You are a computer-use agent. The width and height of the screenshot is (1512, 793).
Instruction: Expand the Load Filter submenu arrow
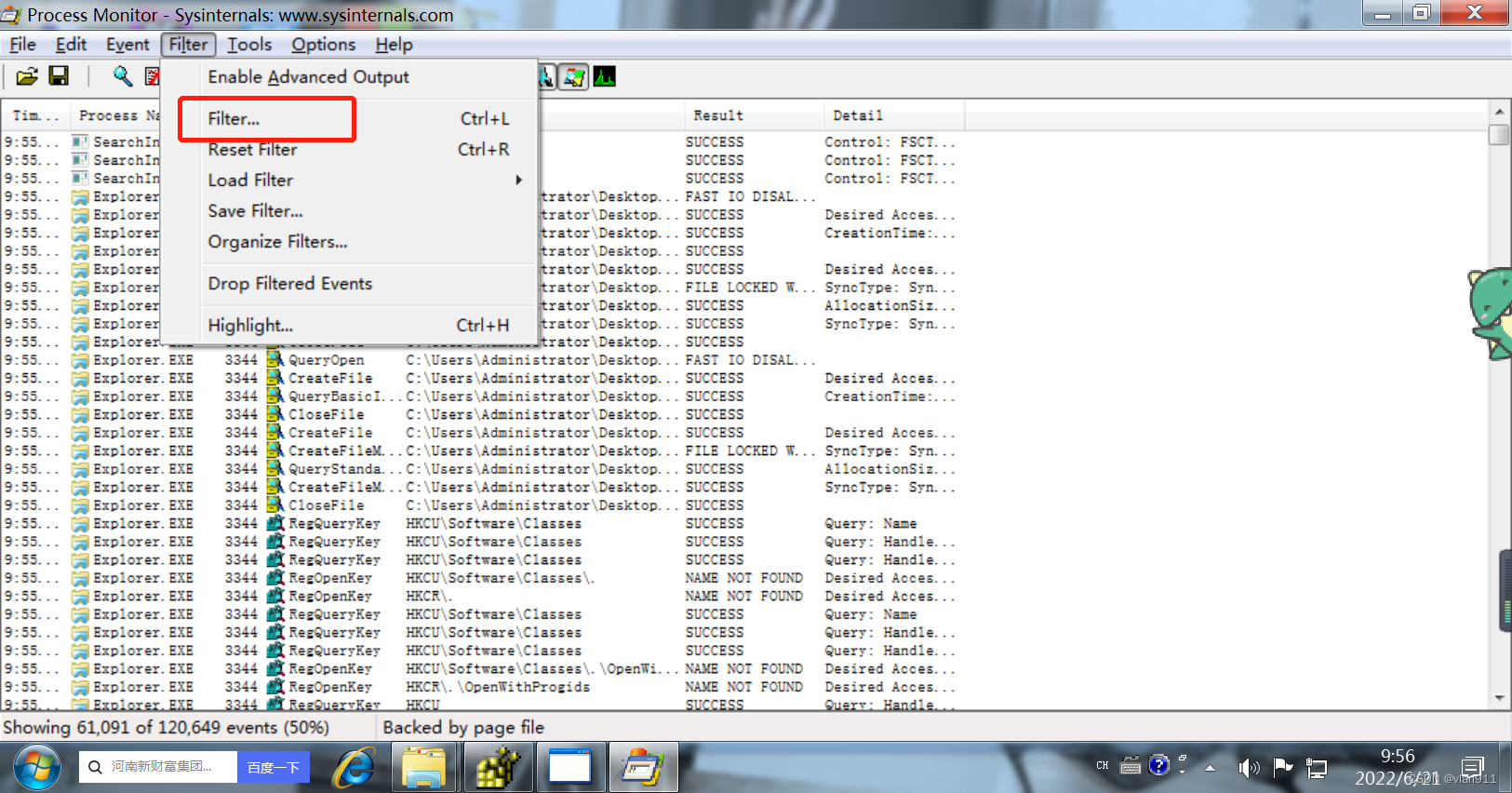tap(519, 180)
